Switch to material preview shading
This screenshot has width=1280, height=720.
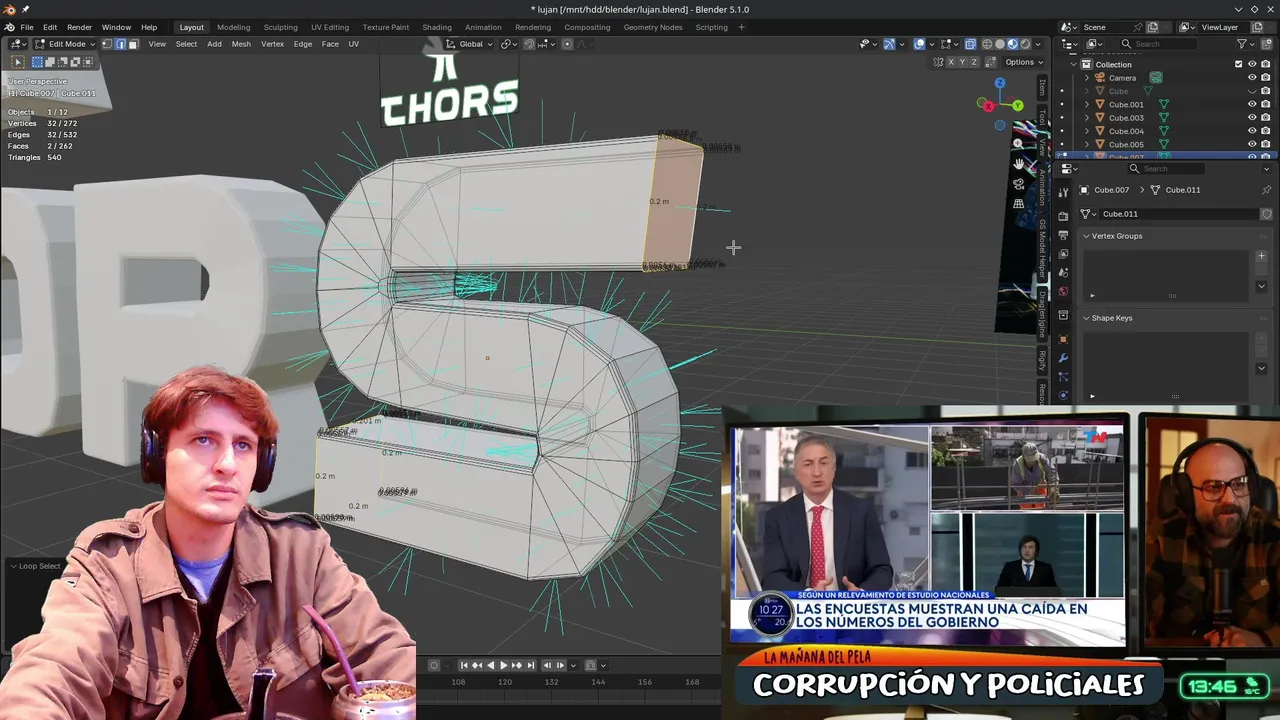coord(1012,44)
